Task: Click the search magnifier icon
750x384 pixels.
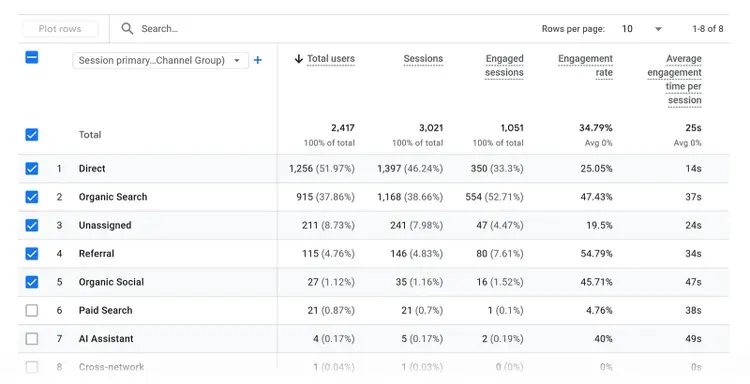Action: 127,29
